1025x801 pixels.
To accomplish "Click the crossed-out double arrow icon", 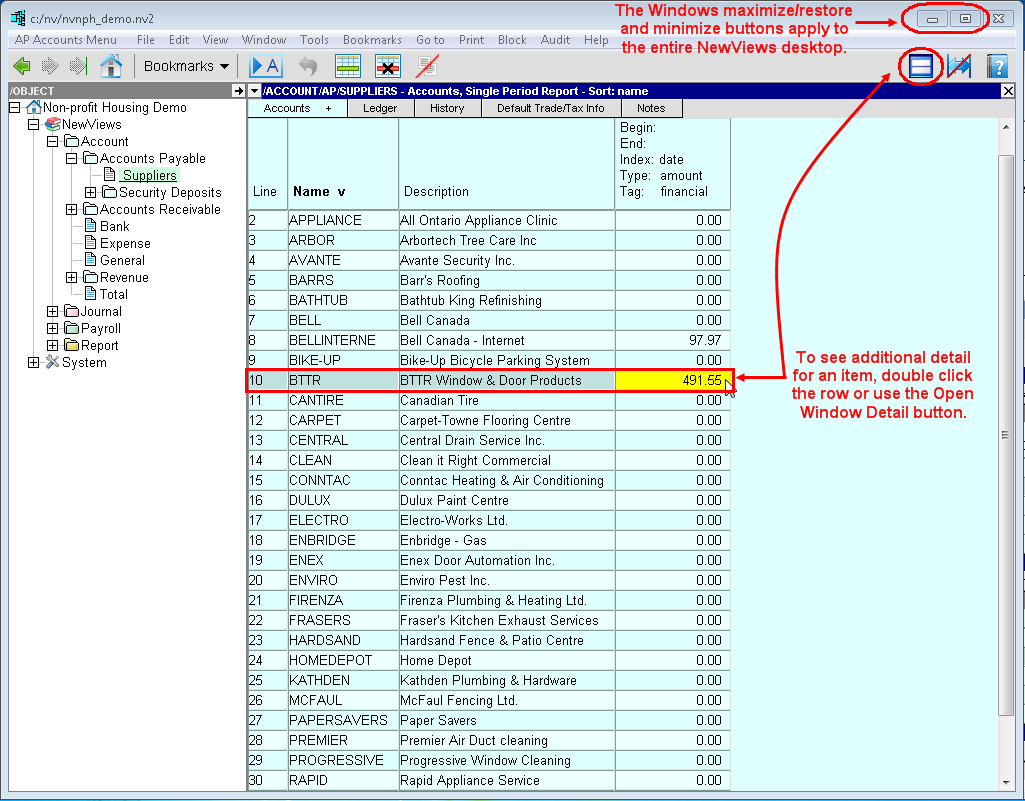I will 958,66.
